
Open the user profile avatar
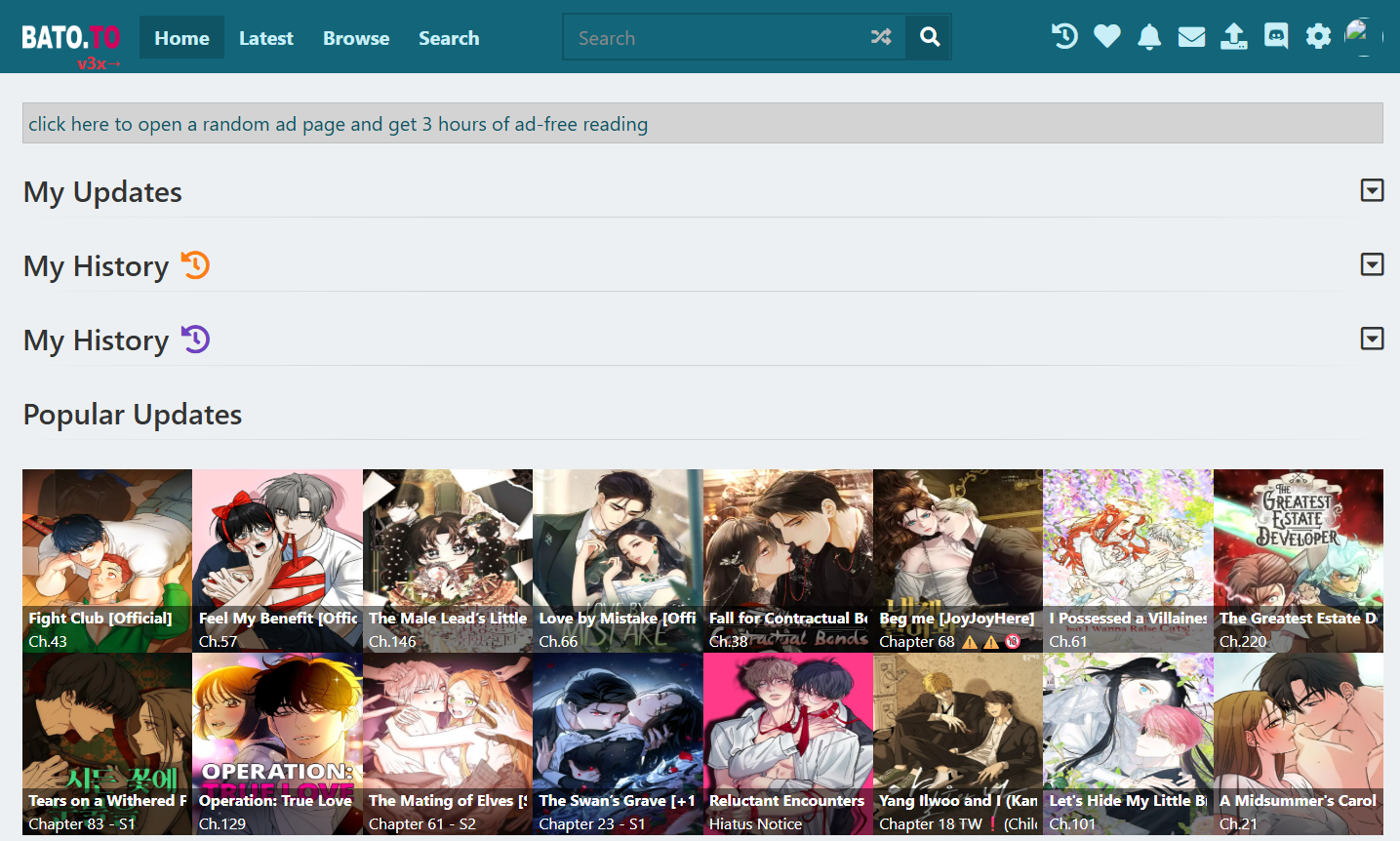pyautogui.click(x=1363, y=37)
